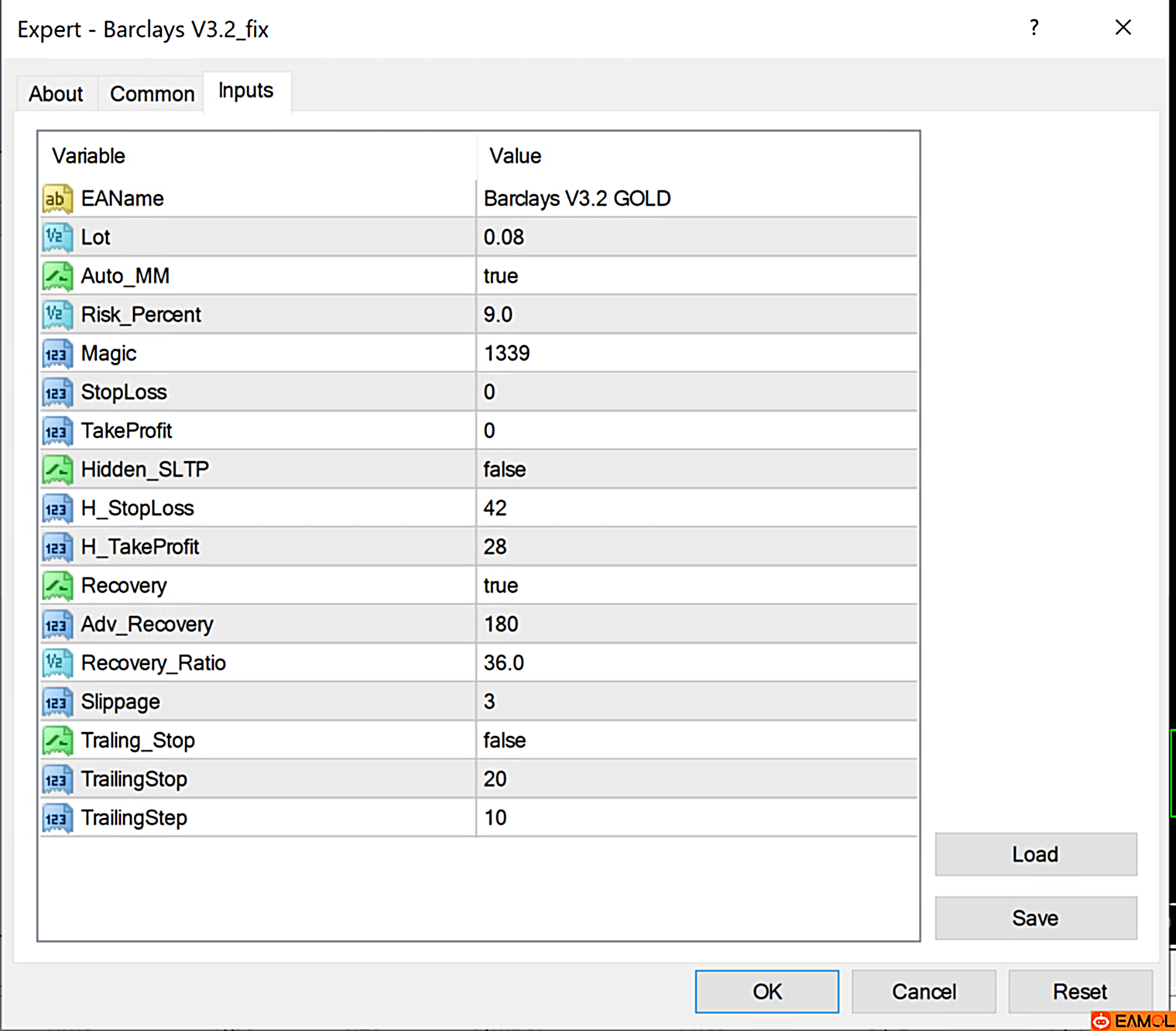The height and width of the screenshot is (1031, 1176).
Task: Click the integer icon beside Slippage
Action: [x=57, y=702]
